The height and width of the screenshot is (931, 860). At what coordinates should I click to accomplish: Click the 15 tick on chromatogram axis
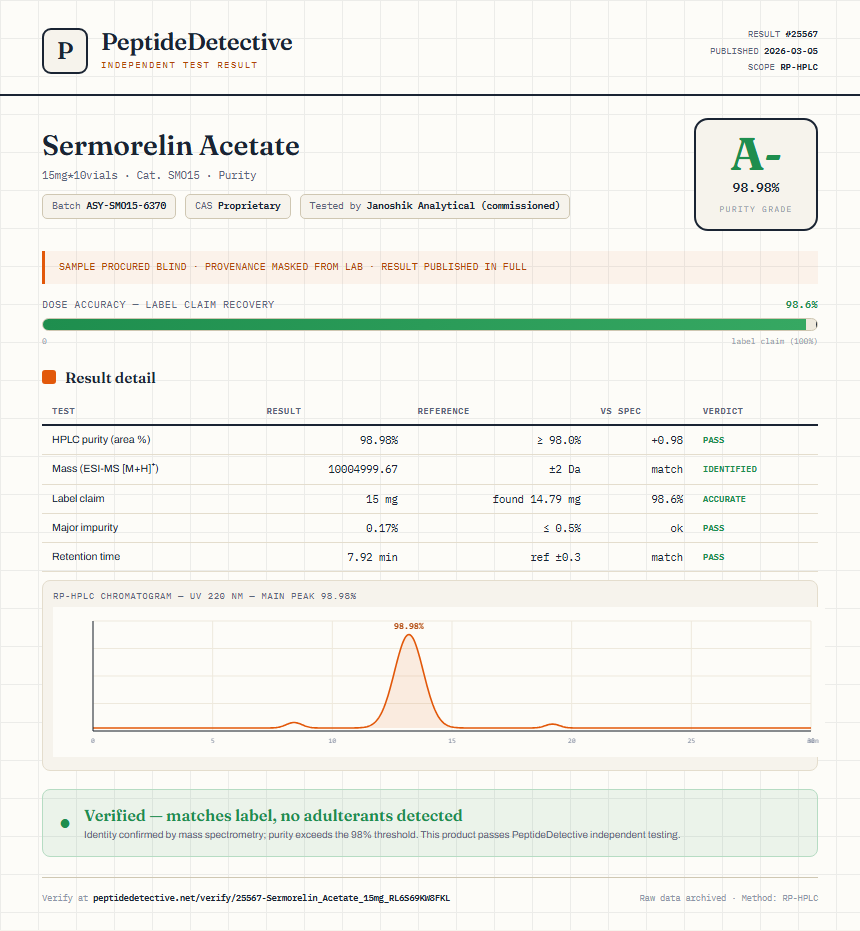tap(452, 741)
